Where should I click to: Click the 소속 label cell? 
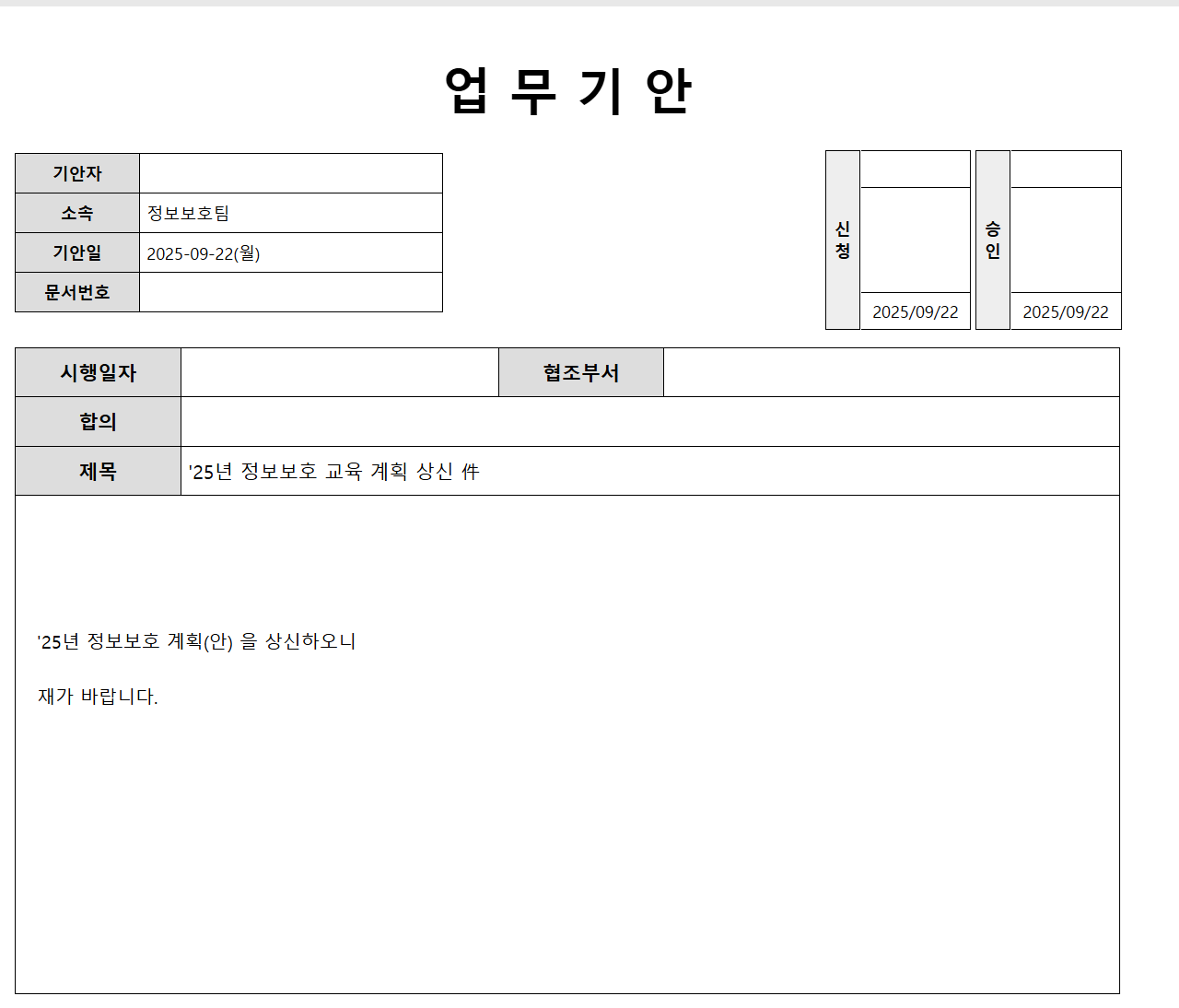coord(77,213)
